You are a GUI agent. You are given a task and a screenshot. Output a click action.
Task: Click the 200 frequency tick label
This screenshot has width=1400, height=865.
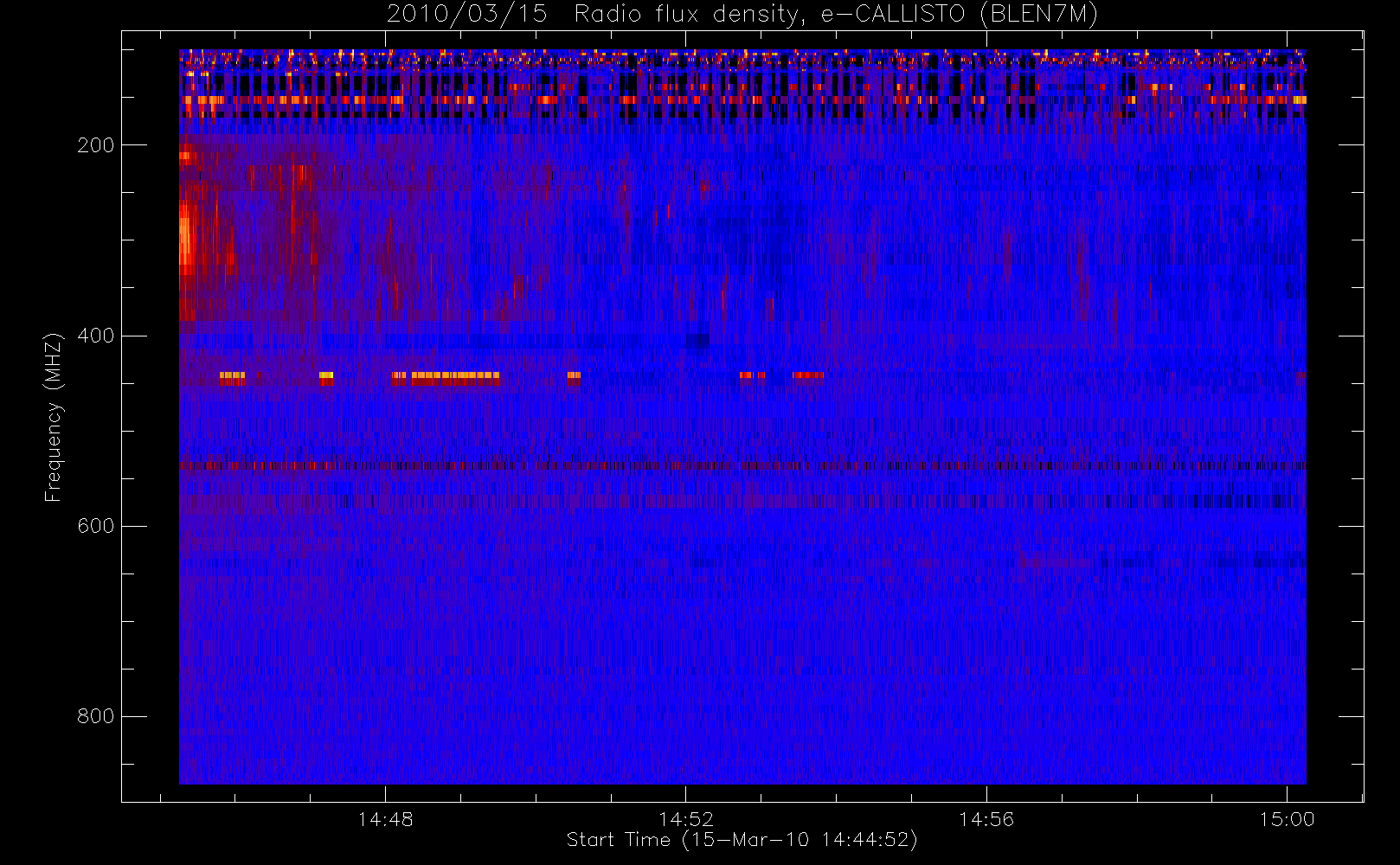coord(95,145)
